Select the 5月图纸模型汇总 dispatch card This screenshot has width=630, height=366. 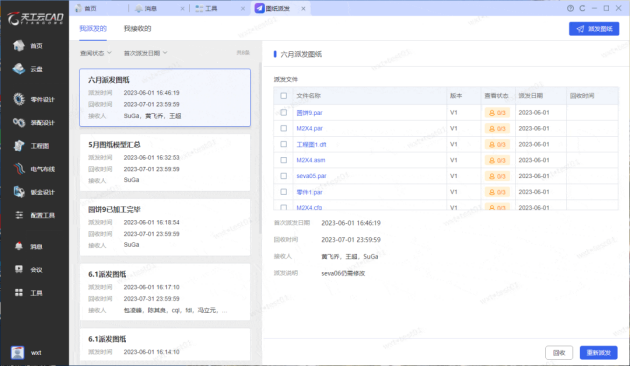[x=165, y=162]
